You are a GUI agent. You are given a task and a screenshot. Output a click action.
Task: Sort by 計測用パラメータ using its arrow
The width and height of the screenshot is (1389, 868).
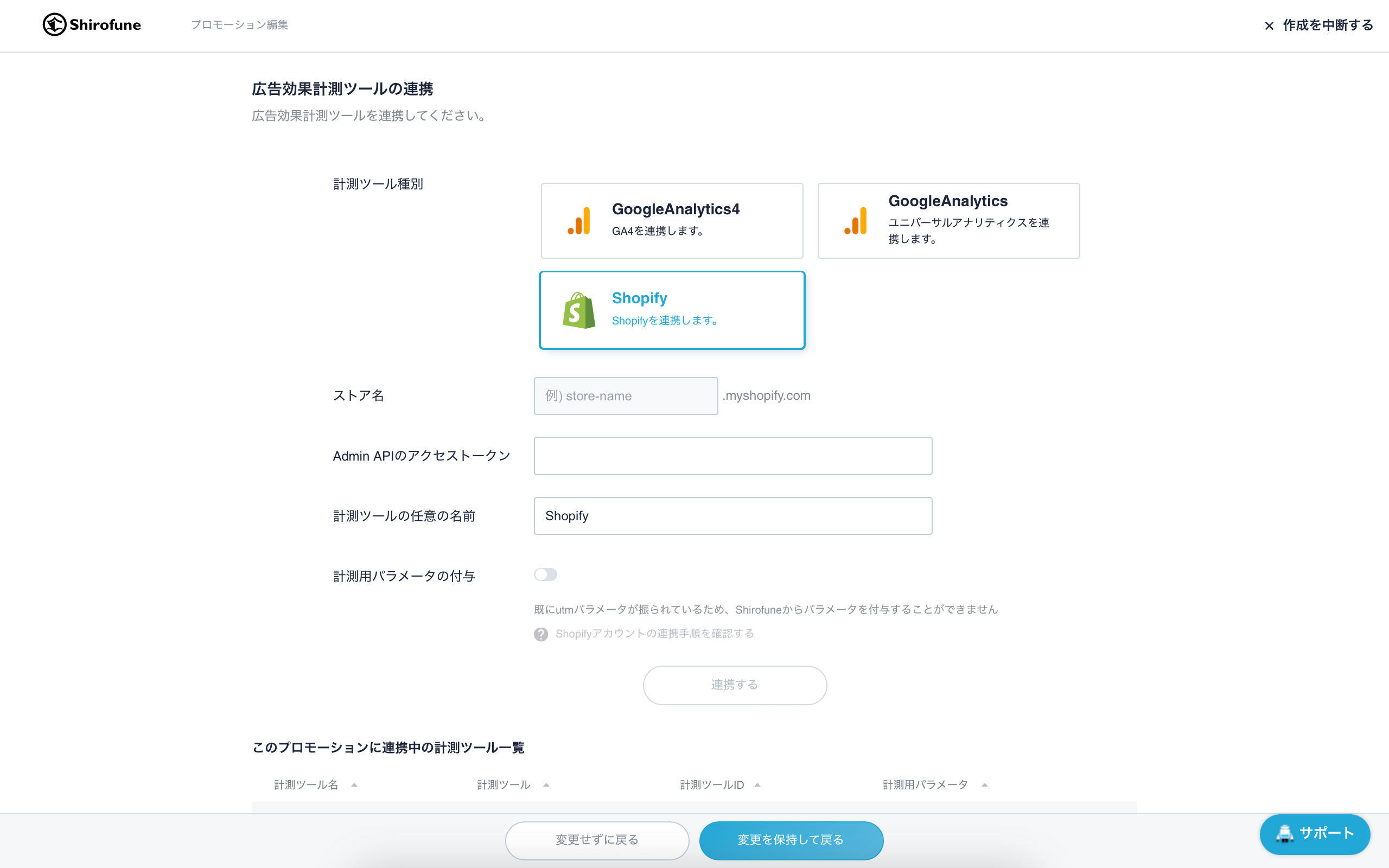[x=984, y=784]
